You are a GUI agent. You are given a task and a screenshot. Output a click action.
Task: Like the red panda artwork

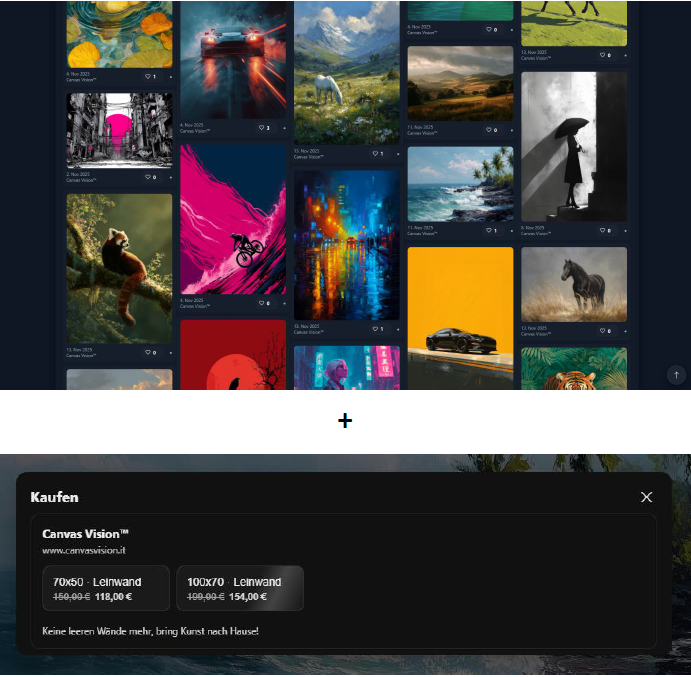(147, 353)
